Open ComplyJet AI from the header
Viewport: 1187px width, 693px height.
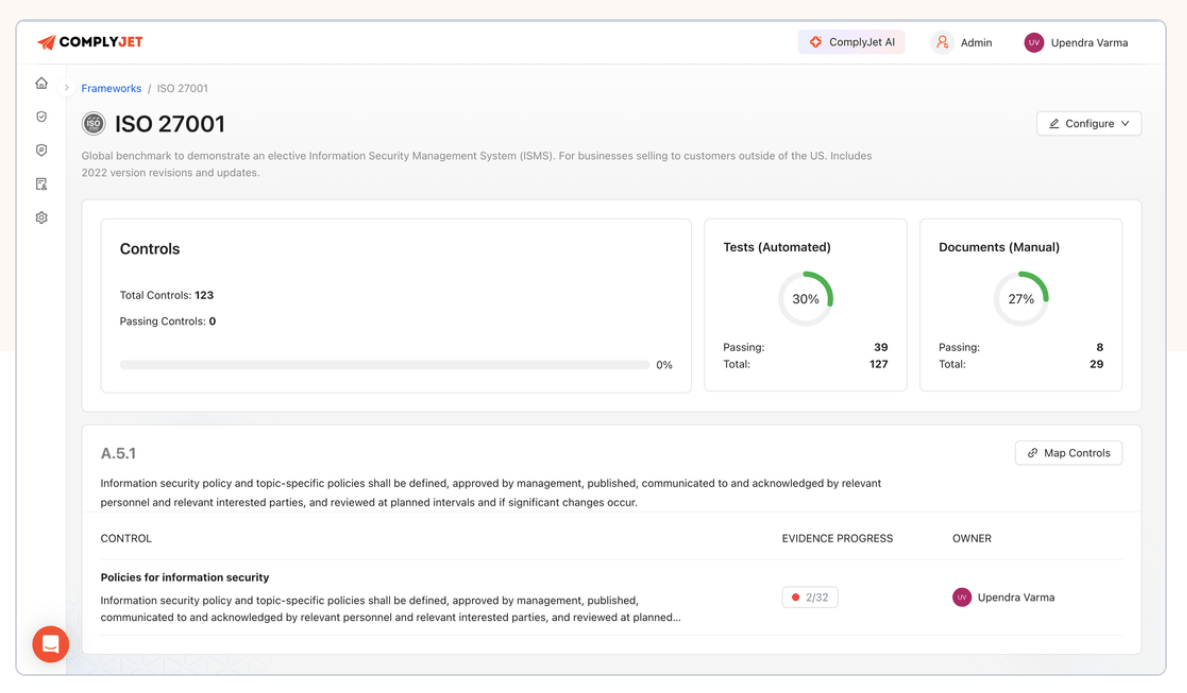point(851,42)
